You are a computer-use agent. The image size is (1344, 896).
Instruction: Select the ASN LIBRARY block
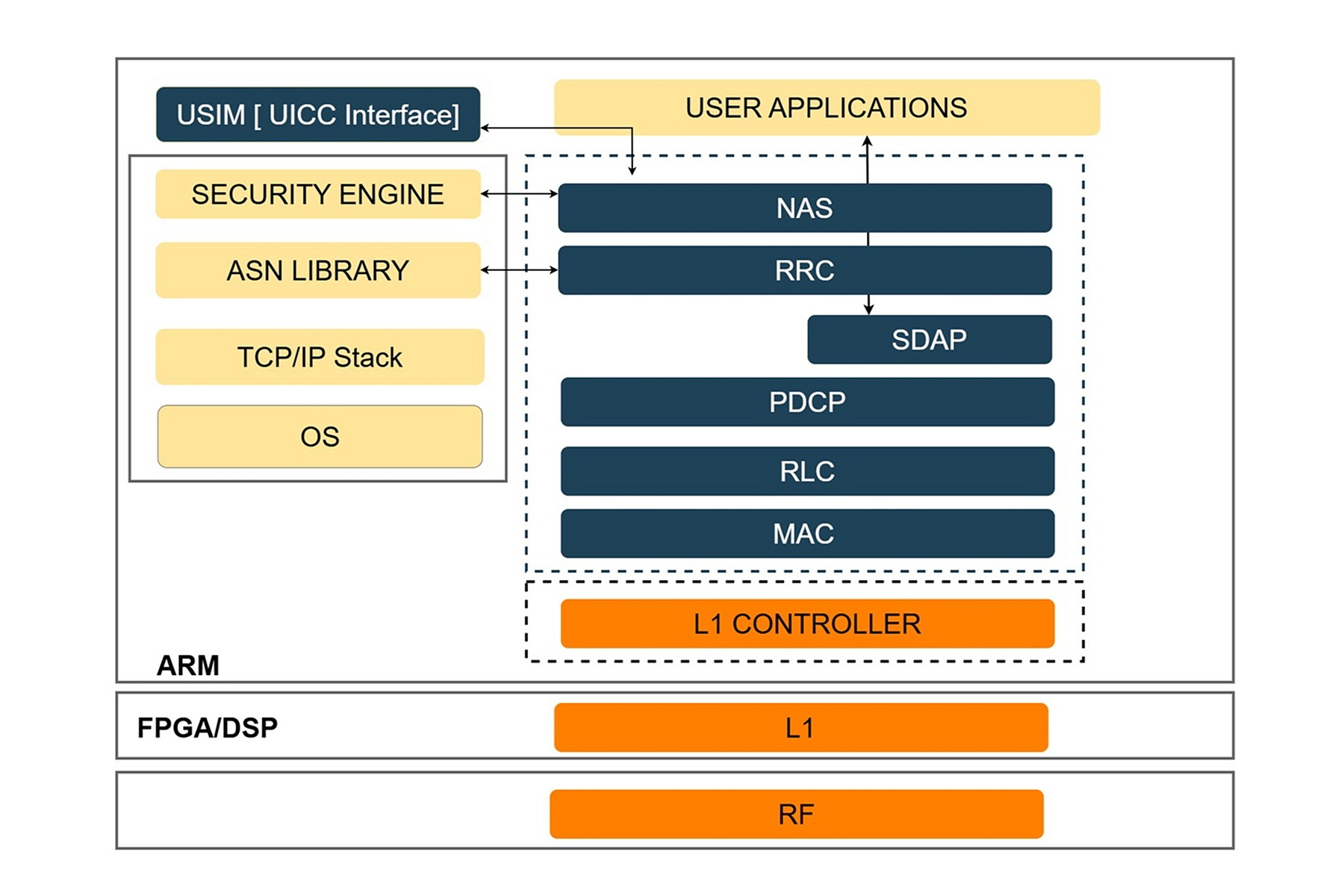click(318, 270)
